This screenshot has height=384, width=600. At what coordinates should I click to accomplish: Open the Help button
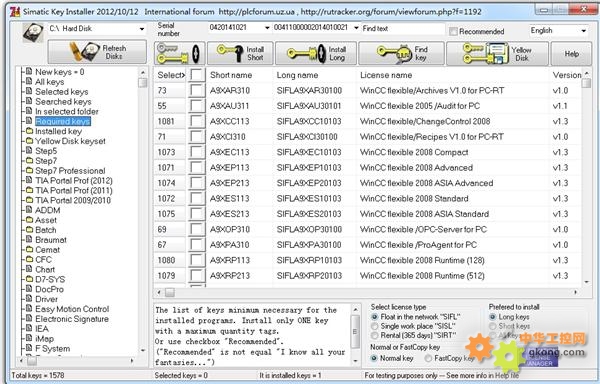click(x=571, y=54)
